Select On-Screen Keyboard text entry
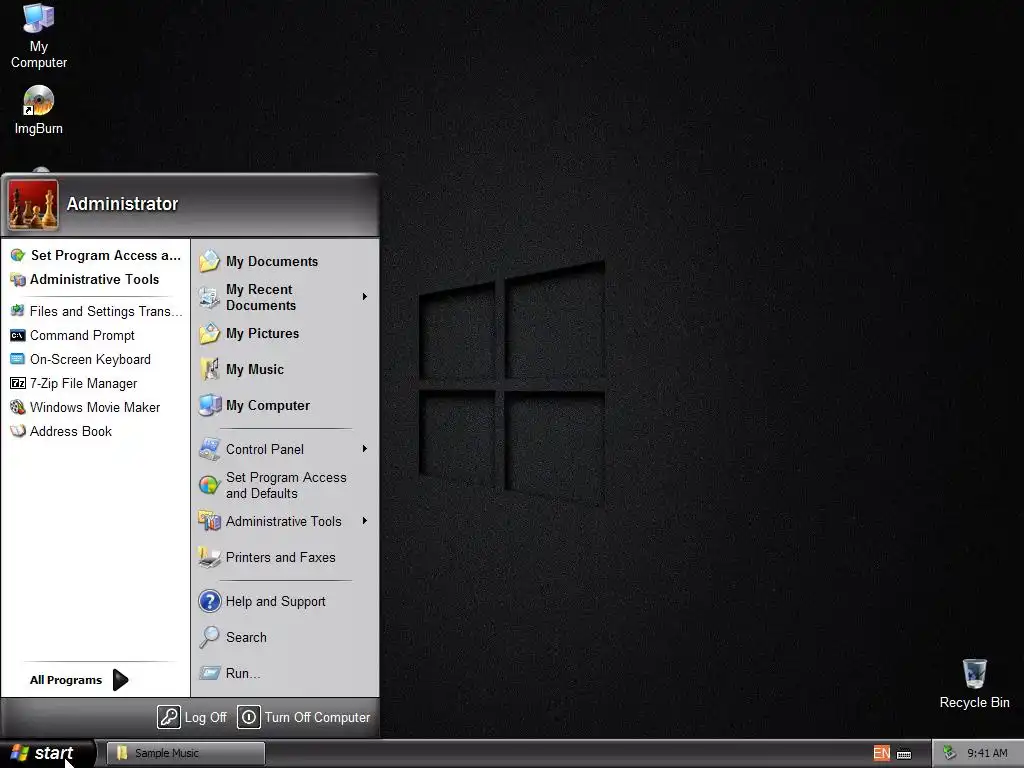The image size is (1024, 768). pos(90,359)
